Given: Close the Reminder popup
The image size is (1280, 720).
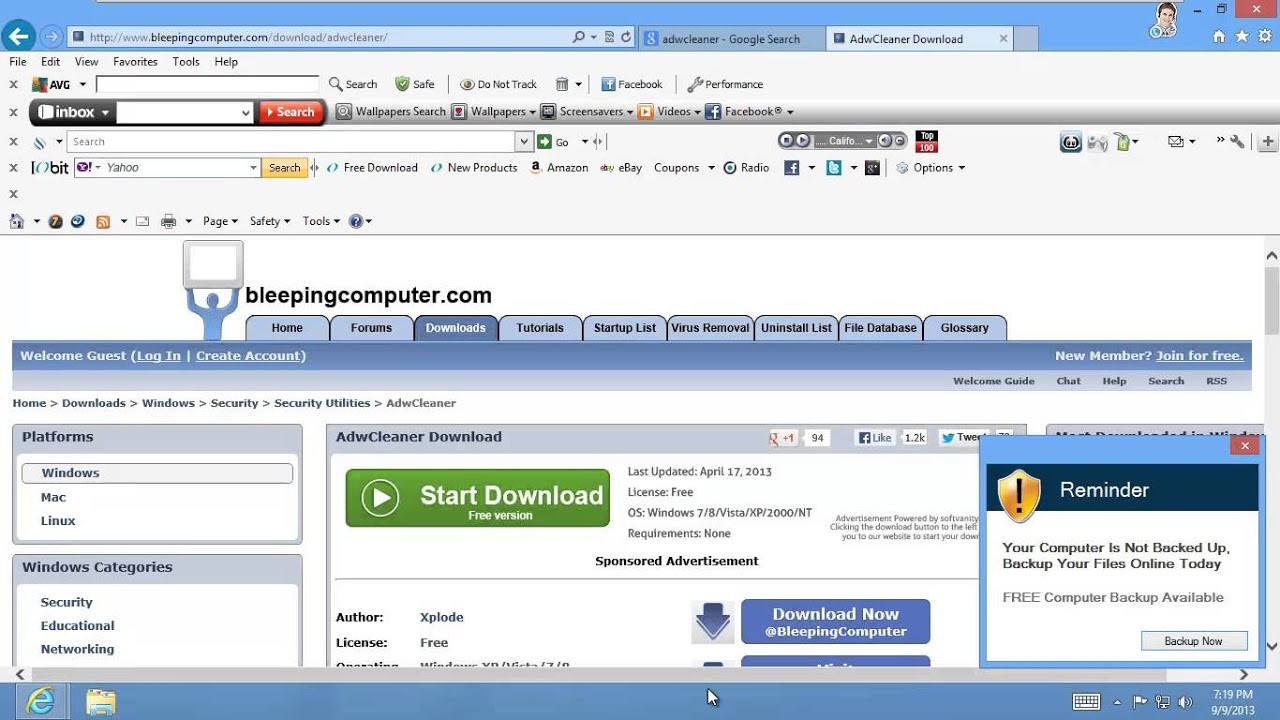Looking at the screenshot, I should point(1244,446).
